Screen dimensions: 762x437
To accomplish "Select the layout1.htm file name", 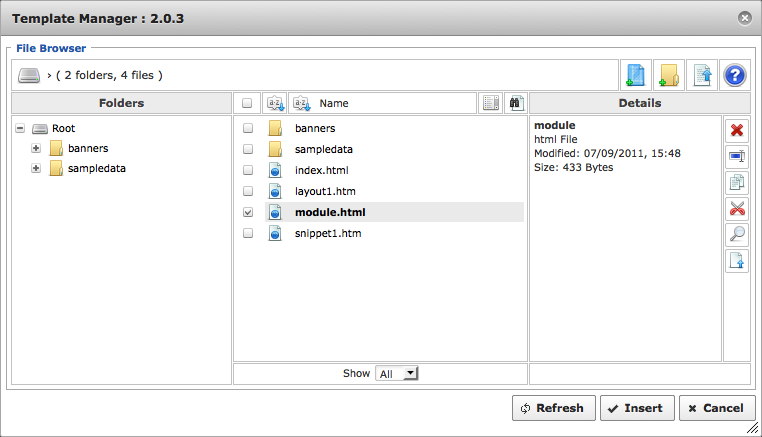I will pyautogui.click(x=325, y=192).
